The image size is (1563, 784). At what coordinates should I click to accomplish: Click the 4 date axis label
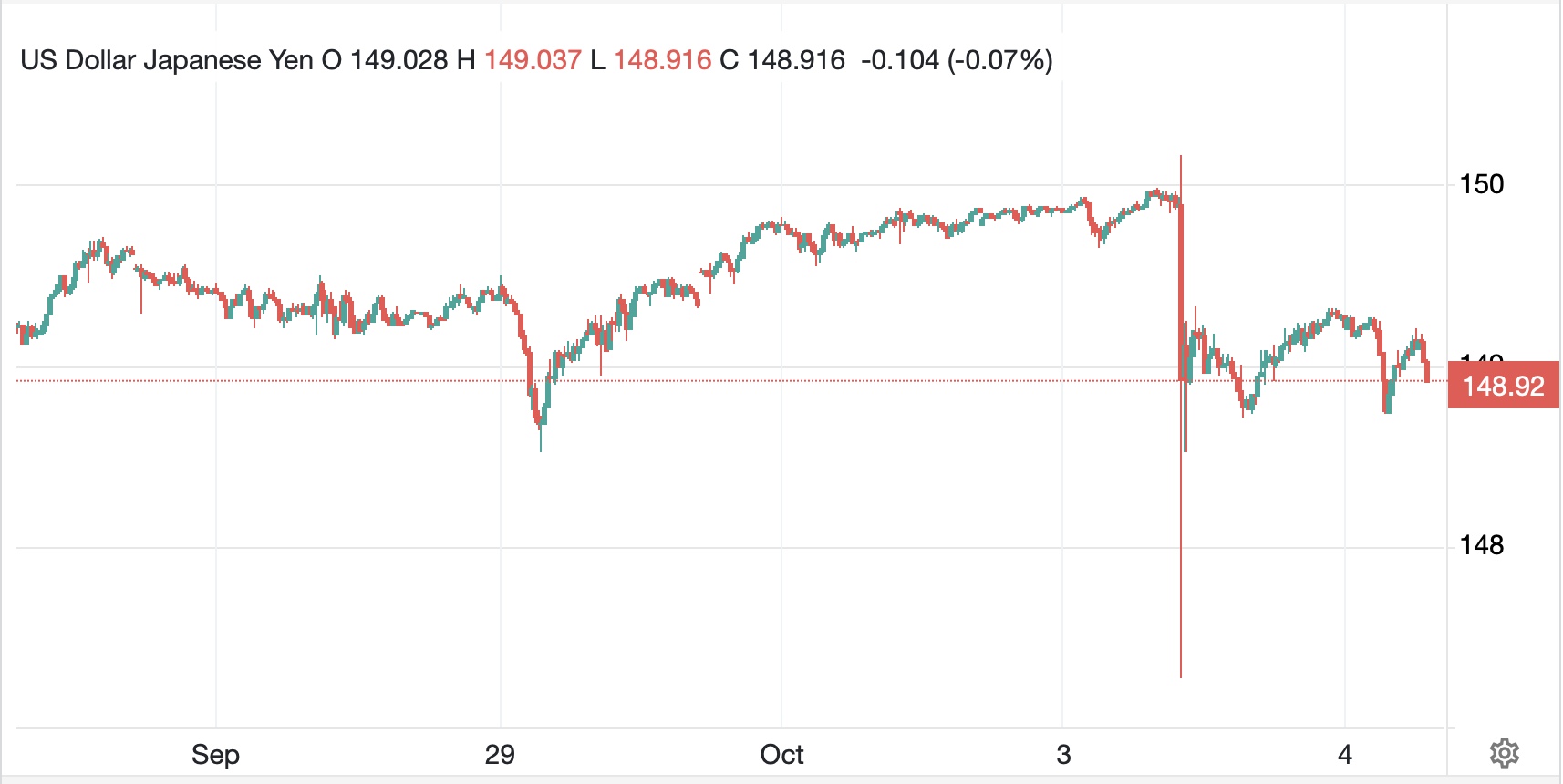(1344, 755)
